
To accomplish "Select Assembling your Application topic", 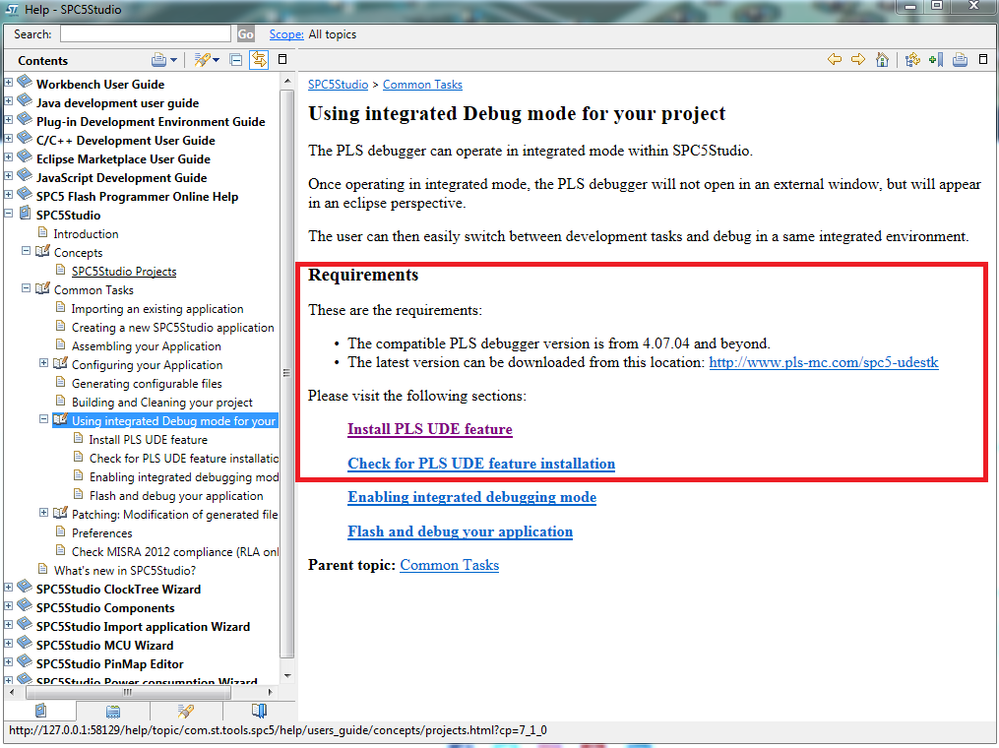I will pos(147,346).
